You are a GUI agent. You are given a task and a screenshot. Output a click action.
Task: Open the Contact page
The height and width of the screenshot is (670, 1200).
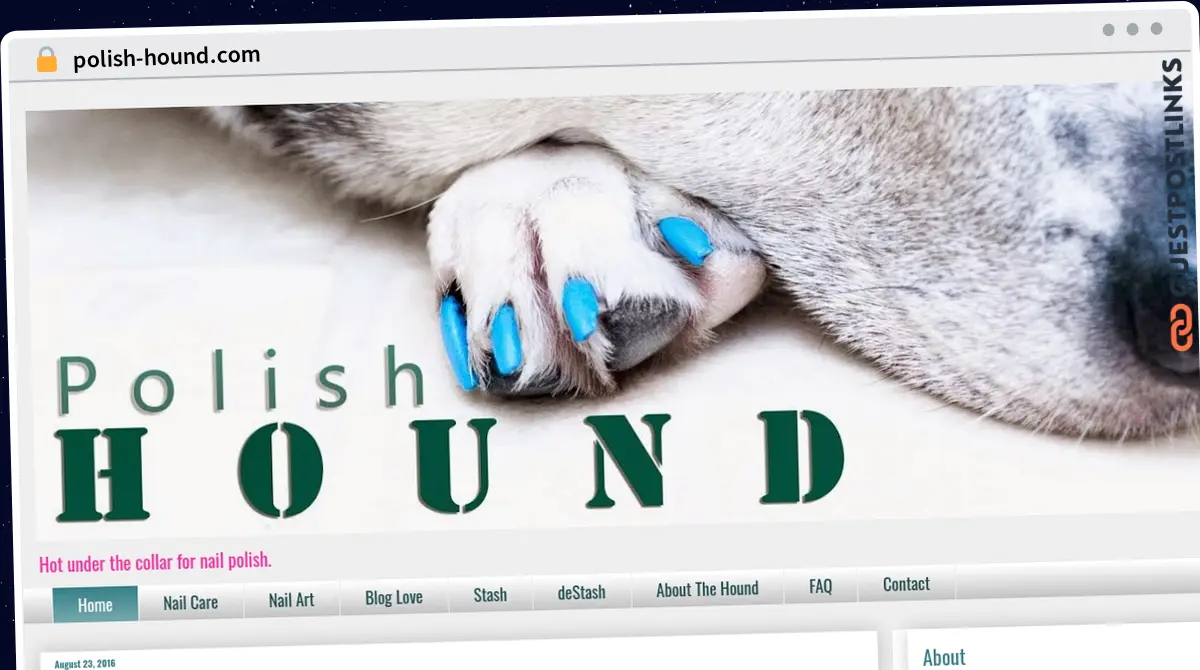tap(905, 584)
